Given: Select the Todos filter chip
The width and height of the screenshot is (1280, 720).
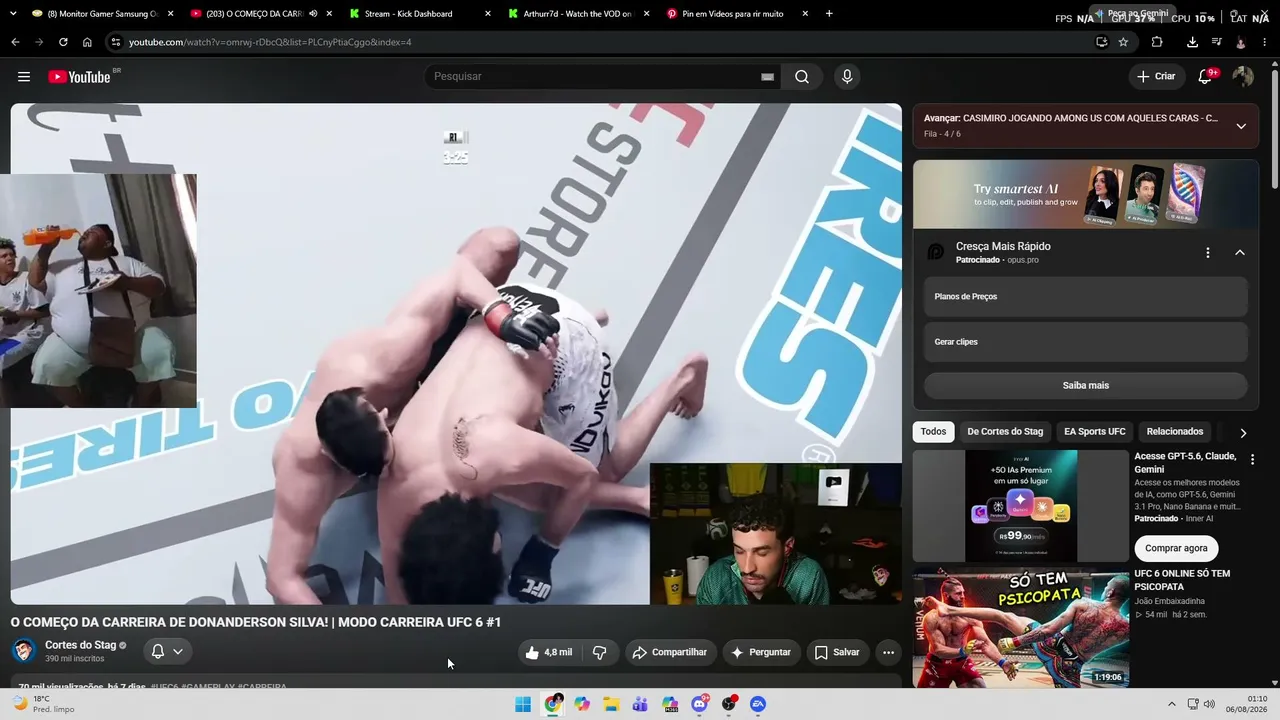Looking at the screenshot, I should pyautogui.click(x=933, y=432).
